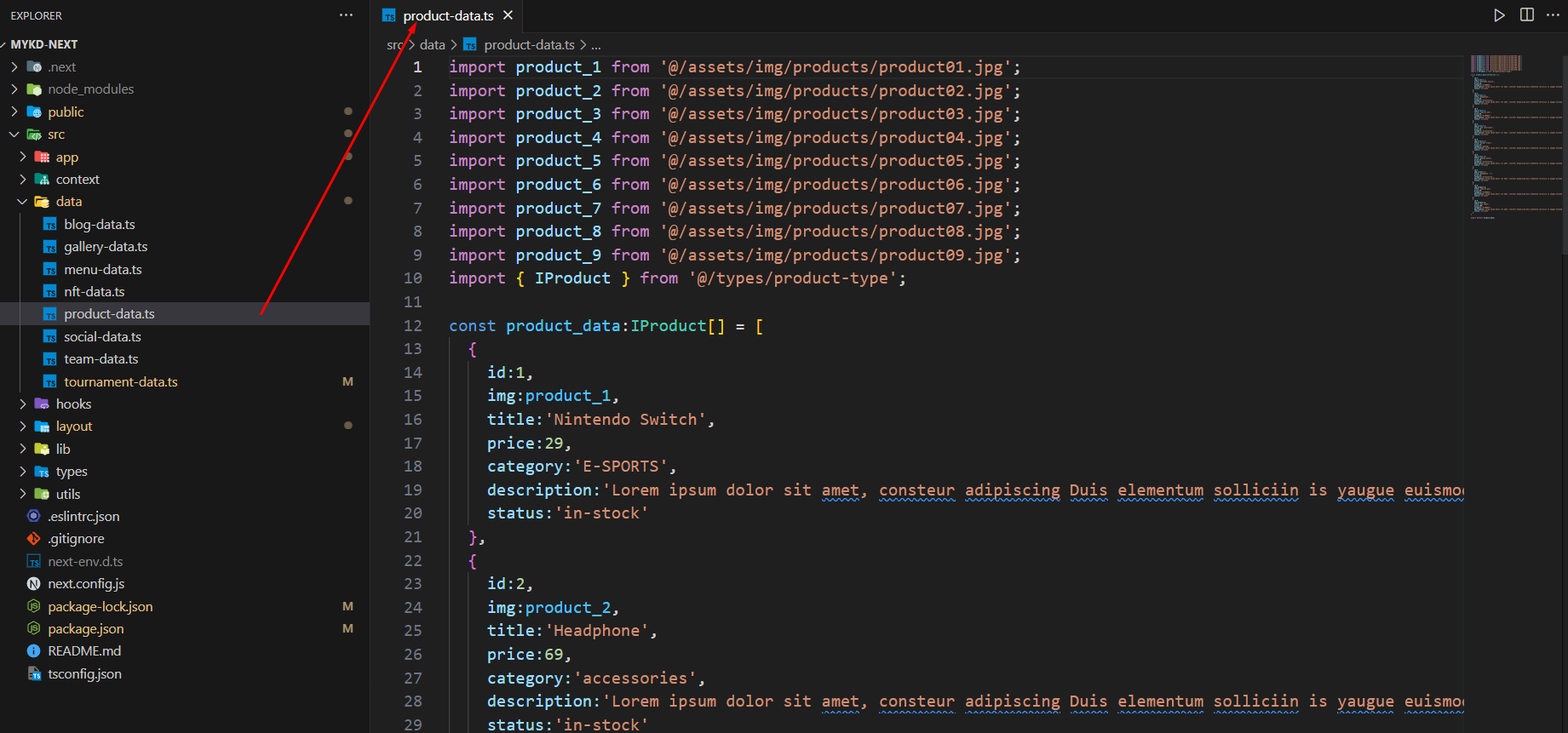Click line number 12 in the gutter
Image resolution: width=1568 pixels, height=733 pixels.
point(413,325)
